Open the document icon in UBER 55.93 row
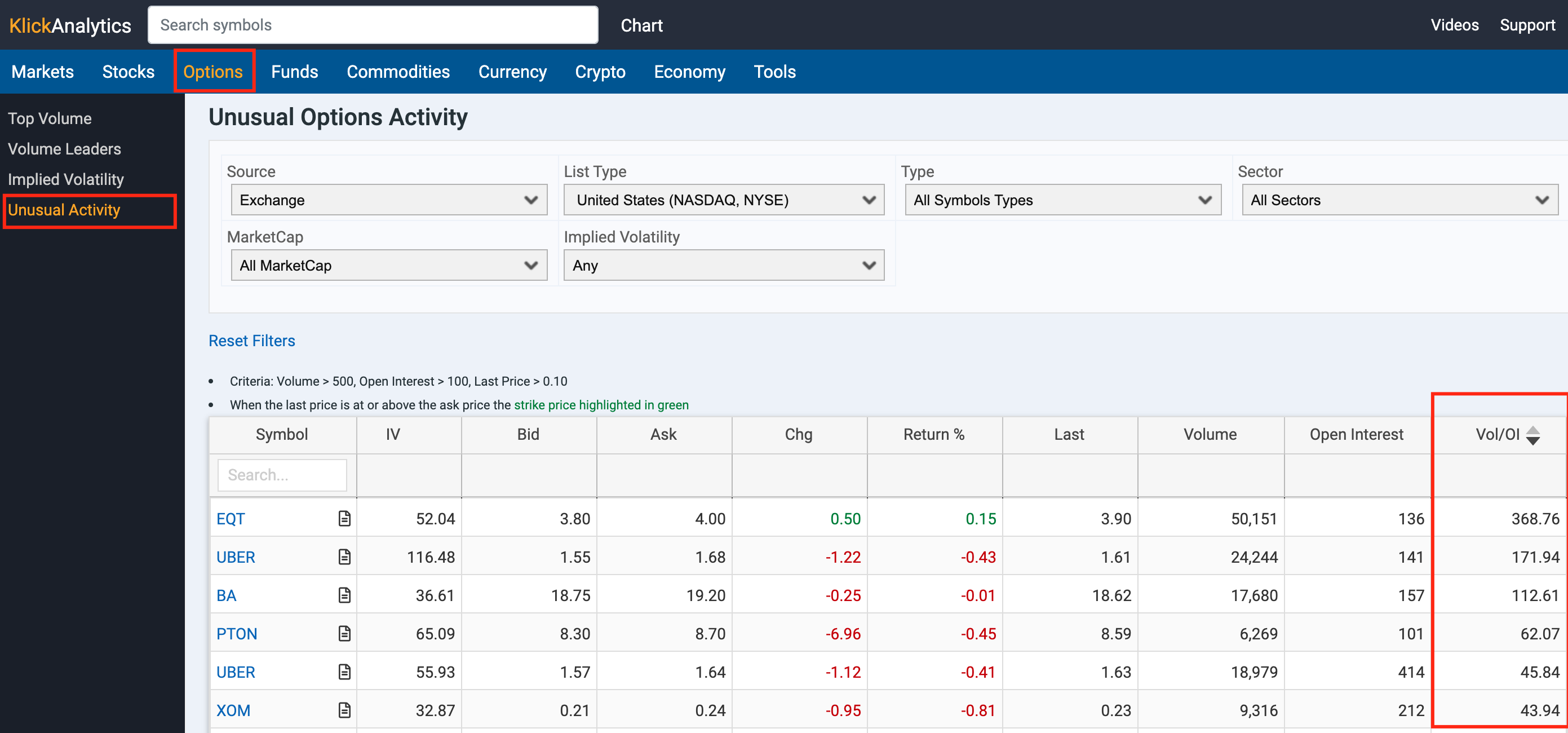The width and height of the screenshot is (1568, 733). click(344, 672)
